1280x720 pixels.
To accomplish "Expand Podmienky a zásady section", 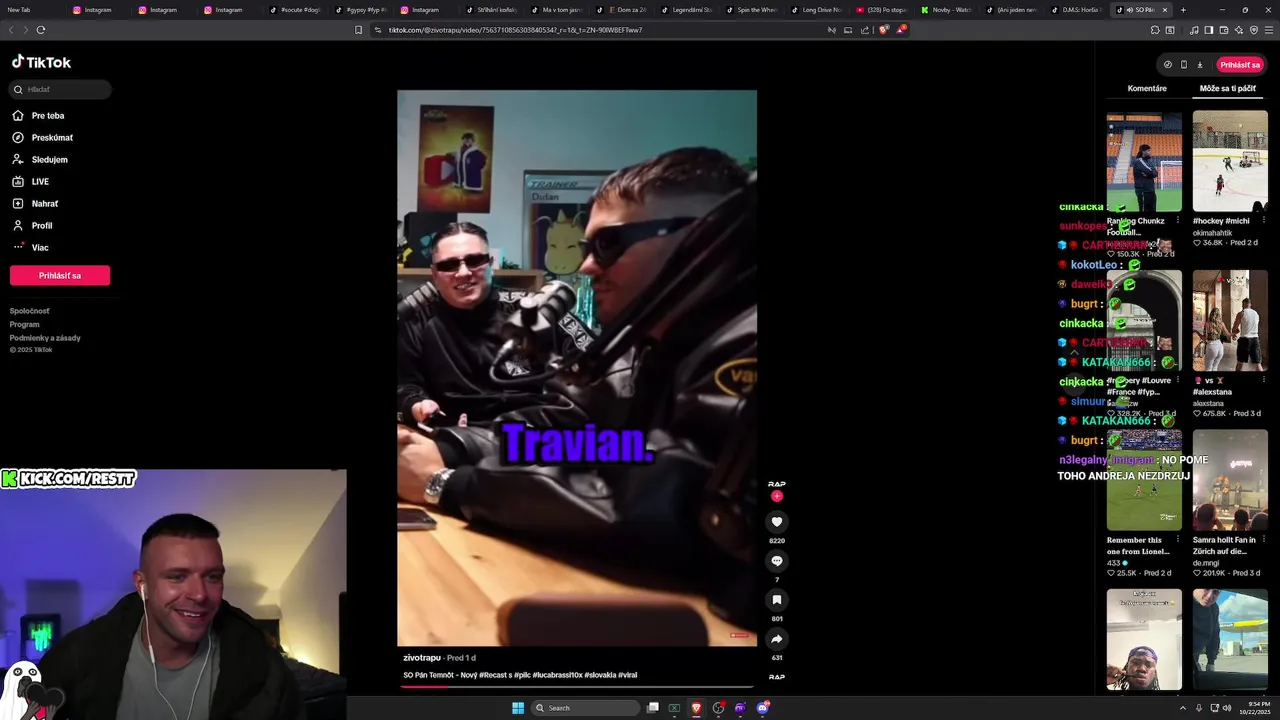I will point(45,338).
